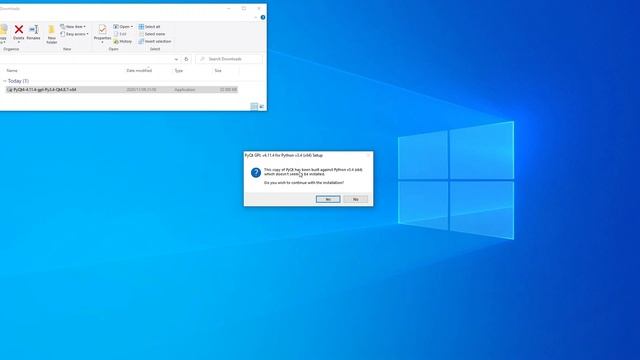Viewport: 640px width, 360px height.
Task: Minimize the Downloads File Explorer window
Action: click(229, 8)
